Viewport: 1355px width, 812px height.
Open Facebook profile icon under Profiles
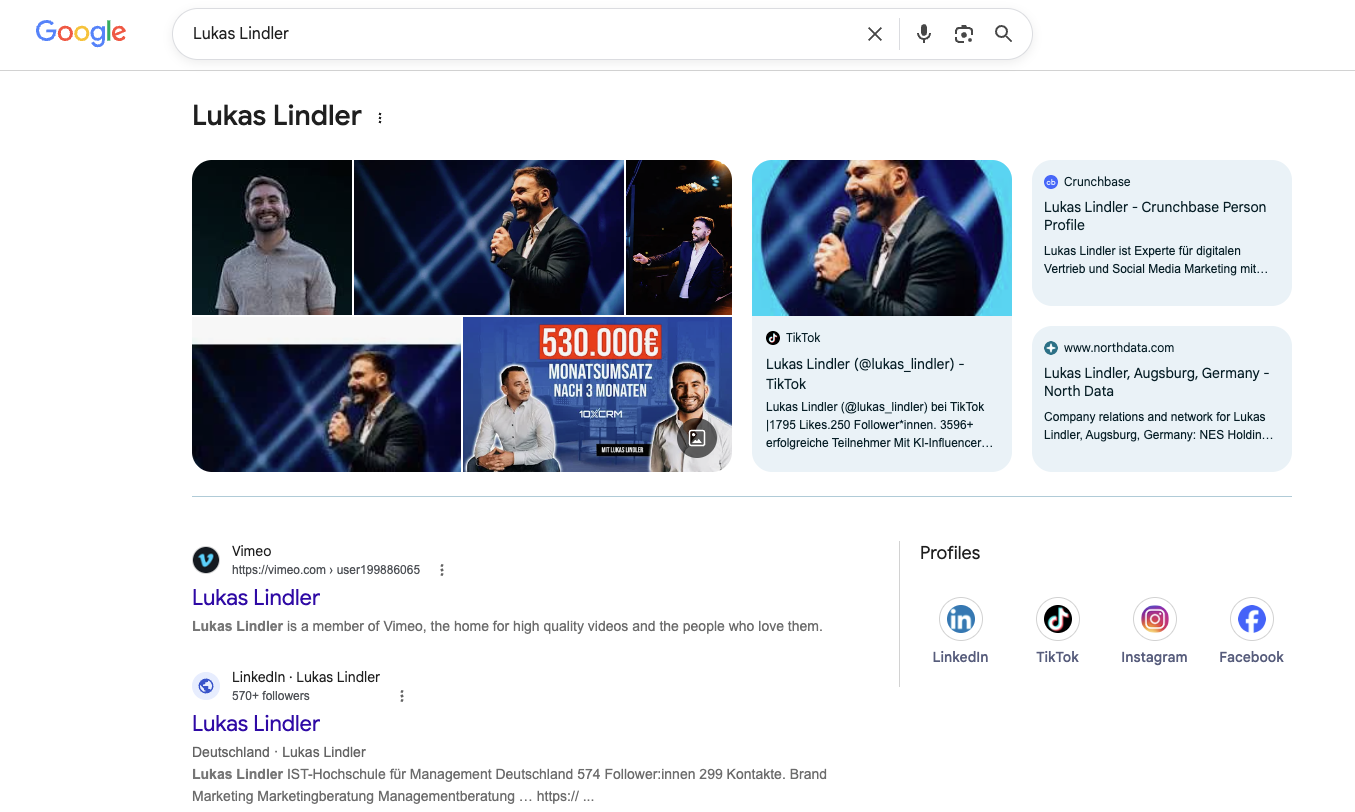click(1251, 620)
